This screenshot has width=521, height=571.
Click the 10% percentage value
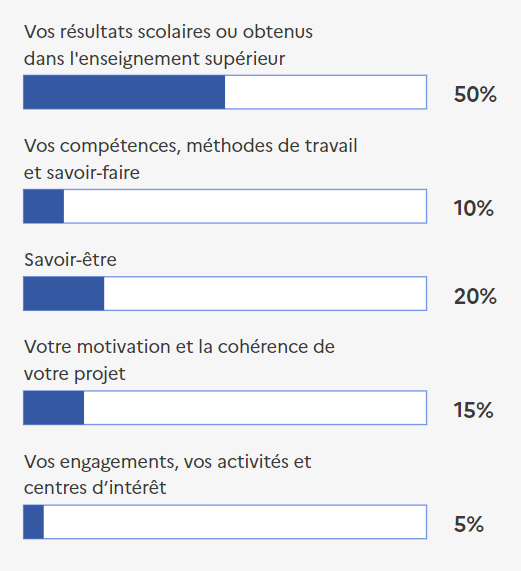[474, 208]
